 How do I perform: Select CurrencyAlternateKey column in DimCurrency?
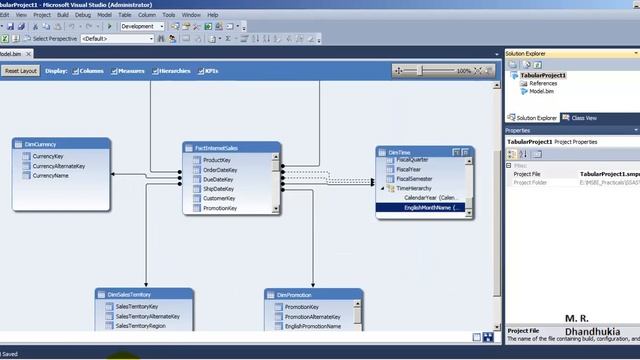59,166
